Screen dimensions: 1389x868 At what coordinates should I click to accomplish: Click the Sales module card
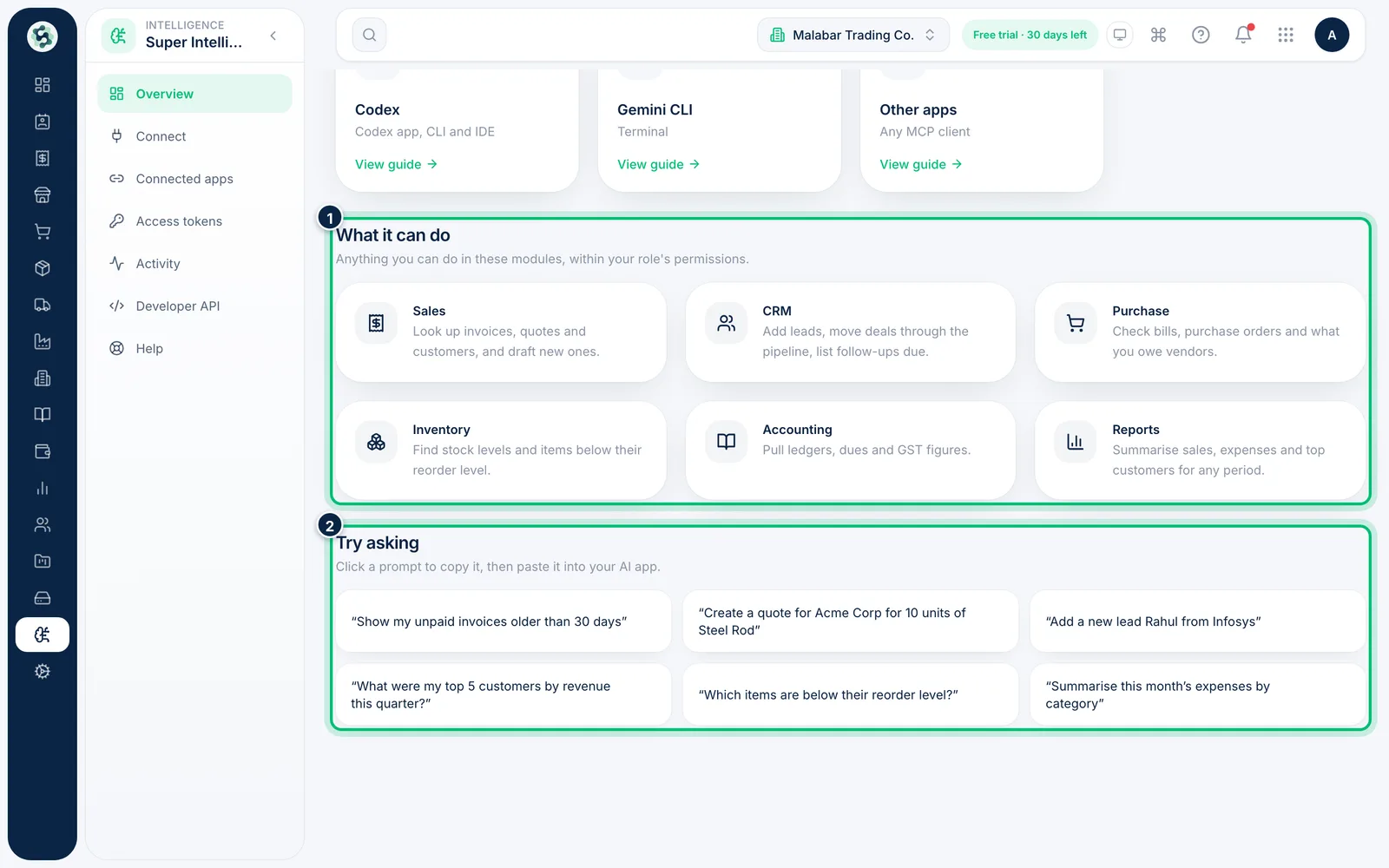[x=501, y=332]
